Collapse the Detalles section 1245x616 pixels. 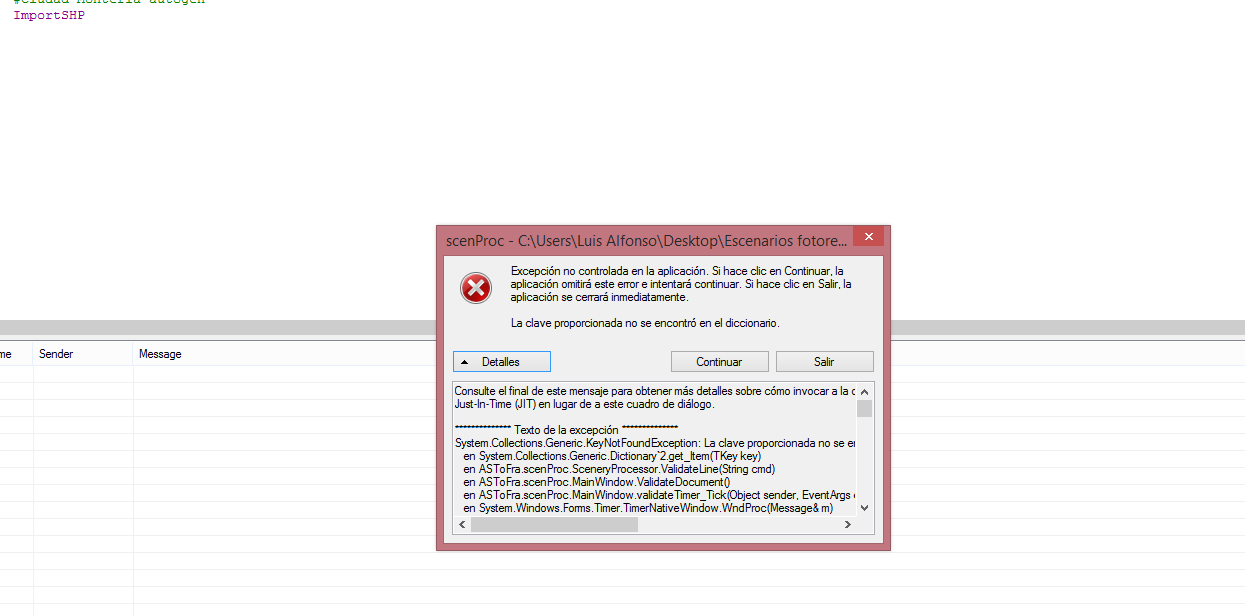click(x=501, y=361)
